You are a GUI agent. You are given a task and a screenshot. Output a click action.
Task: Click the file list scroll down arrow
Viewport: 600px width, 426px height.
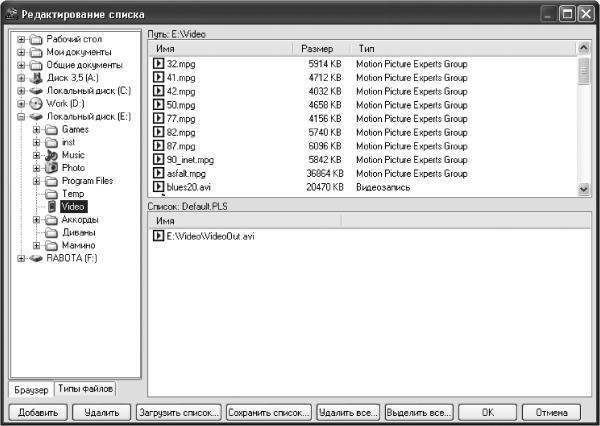click(x=584, y=188)
